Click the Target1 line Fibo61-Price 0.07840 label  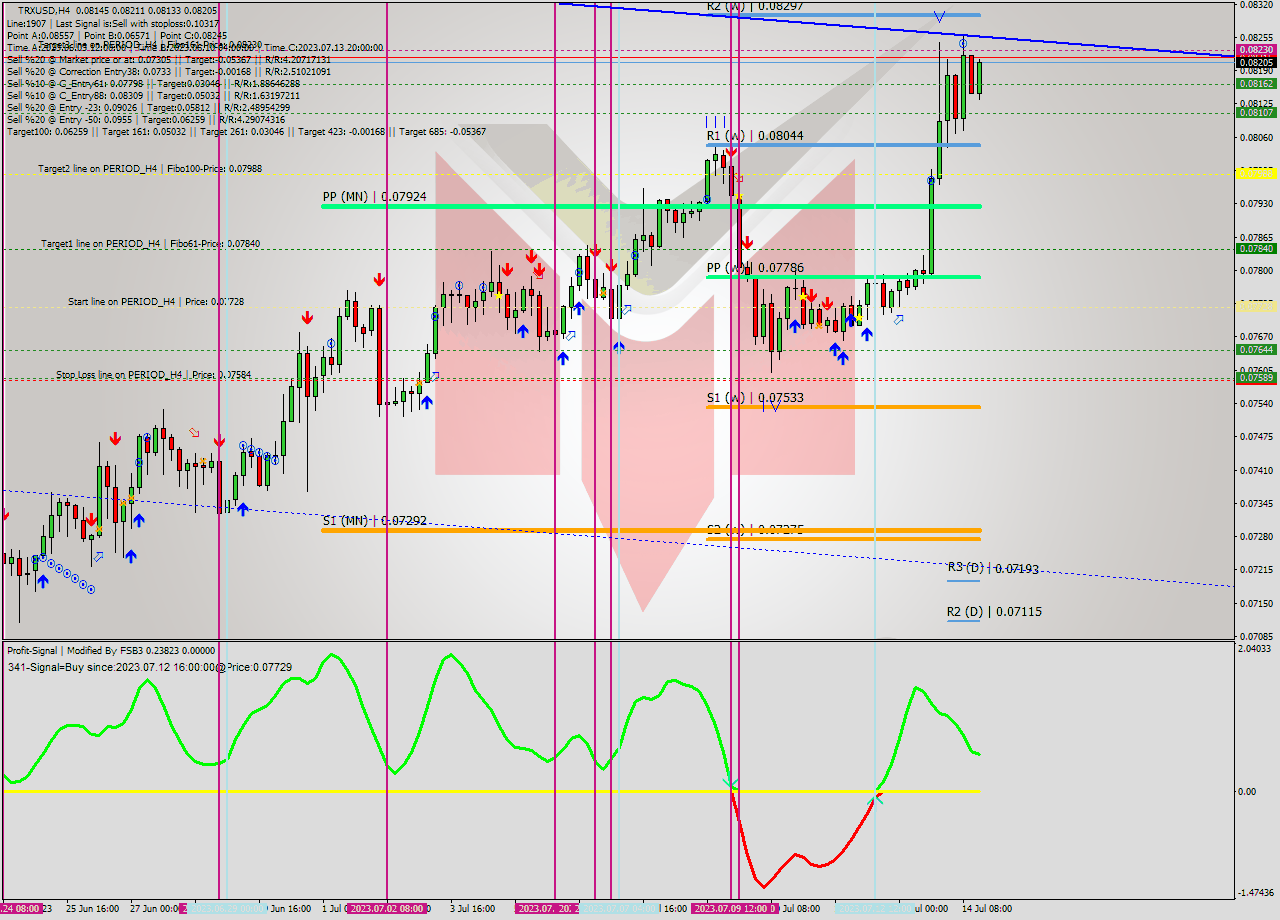pos(150,243)
